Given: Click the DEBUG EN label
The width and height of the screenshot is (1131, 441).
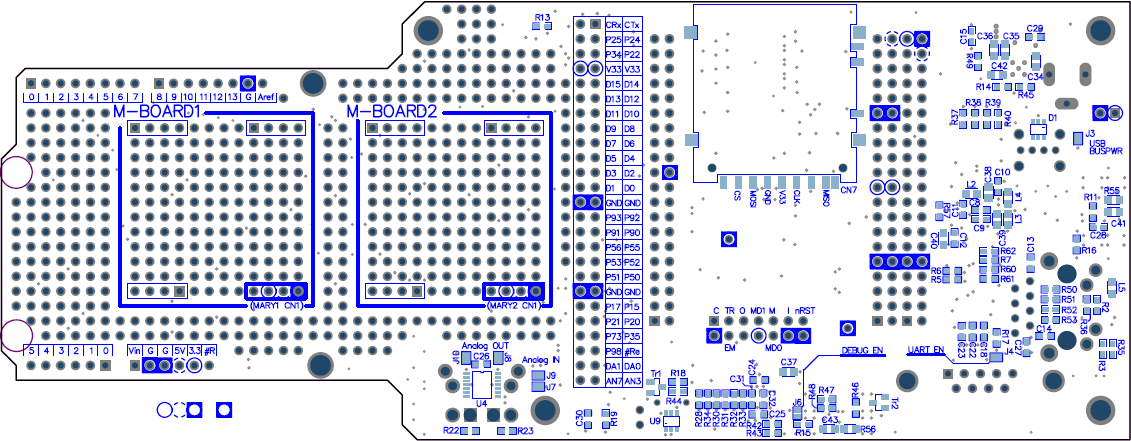Looking at the screenshot, I should (863, 351).
